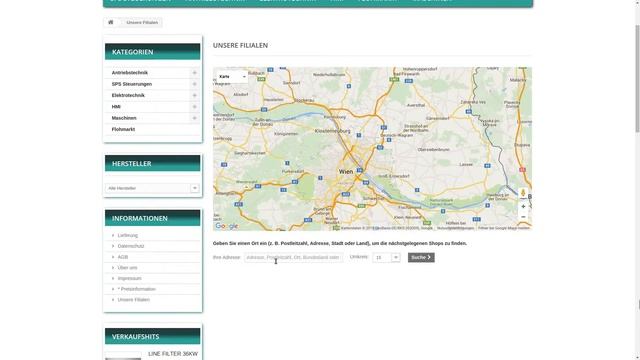Open the Karte map type dropdown

pyautogui.click(x=232, y=77)
